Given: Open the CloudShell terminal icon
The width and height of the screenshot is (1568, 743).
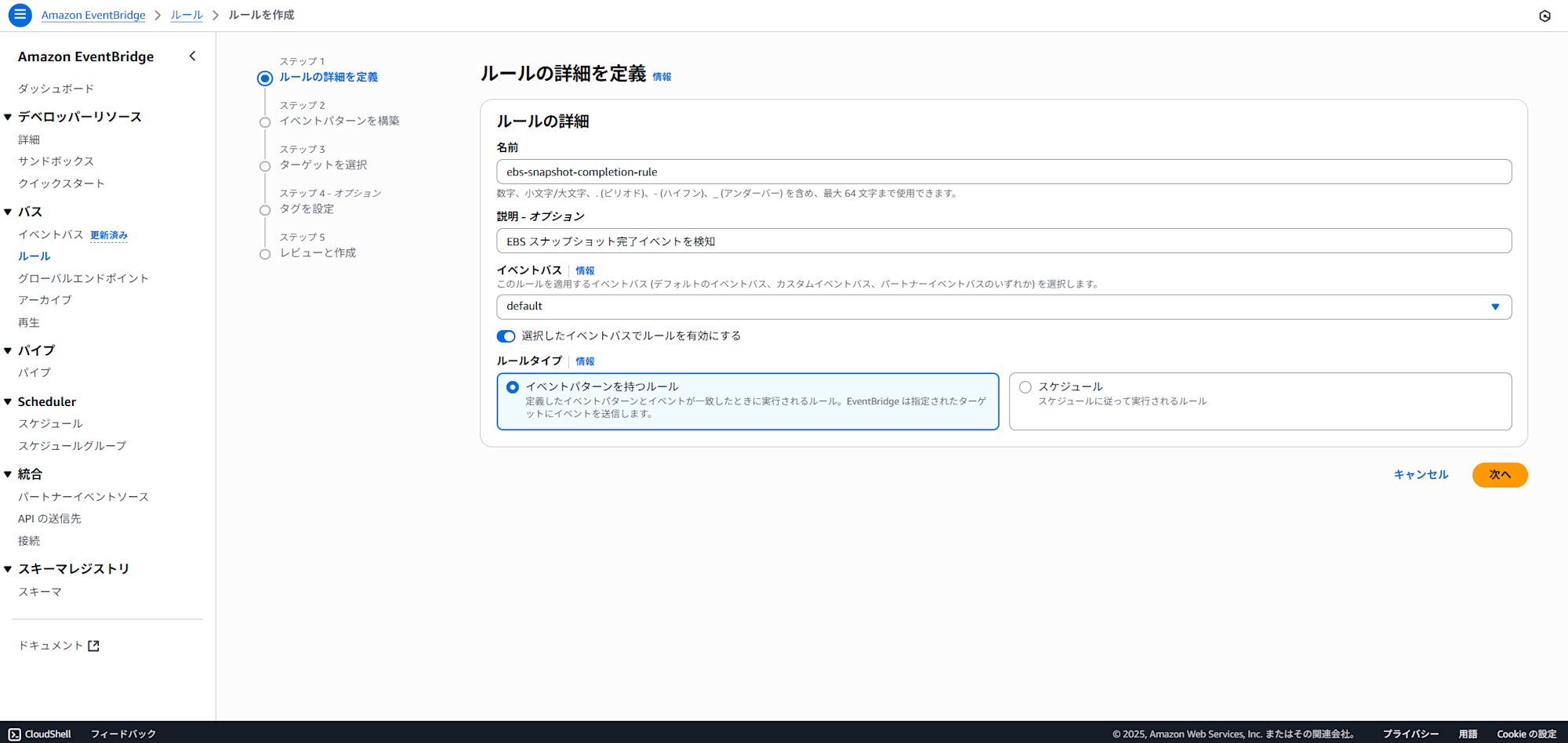Looking at the screenshot, I should coord(15,734).
